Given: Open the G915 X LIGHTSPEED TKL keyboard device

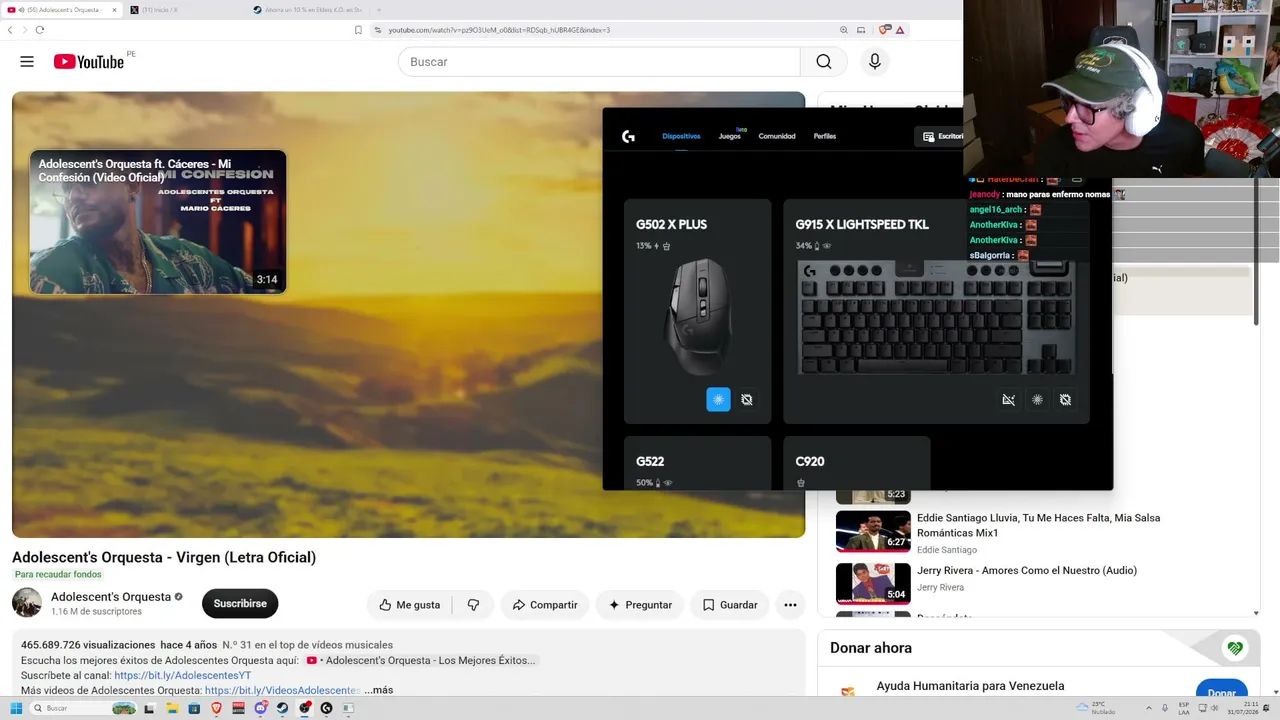Looking at the screenshot, I should [x=936, y=317].
